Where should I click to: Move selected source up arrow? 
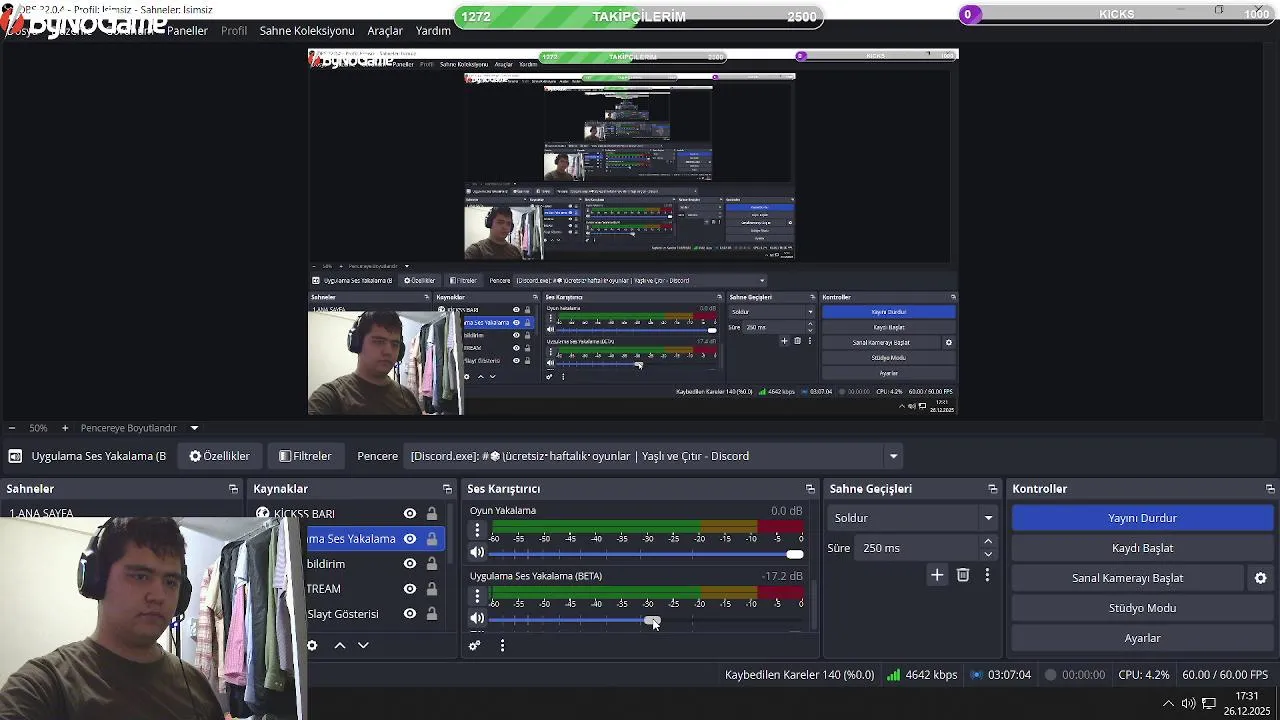[x=340, y=646]
